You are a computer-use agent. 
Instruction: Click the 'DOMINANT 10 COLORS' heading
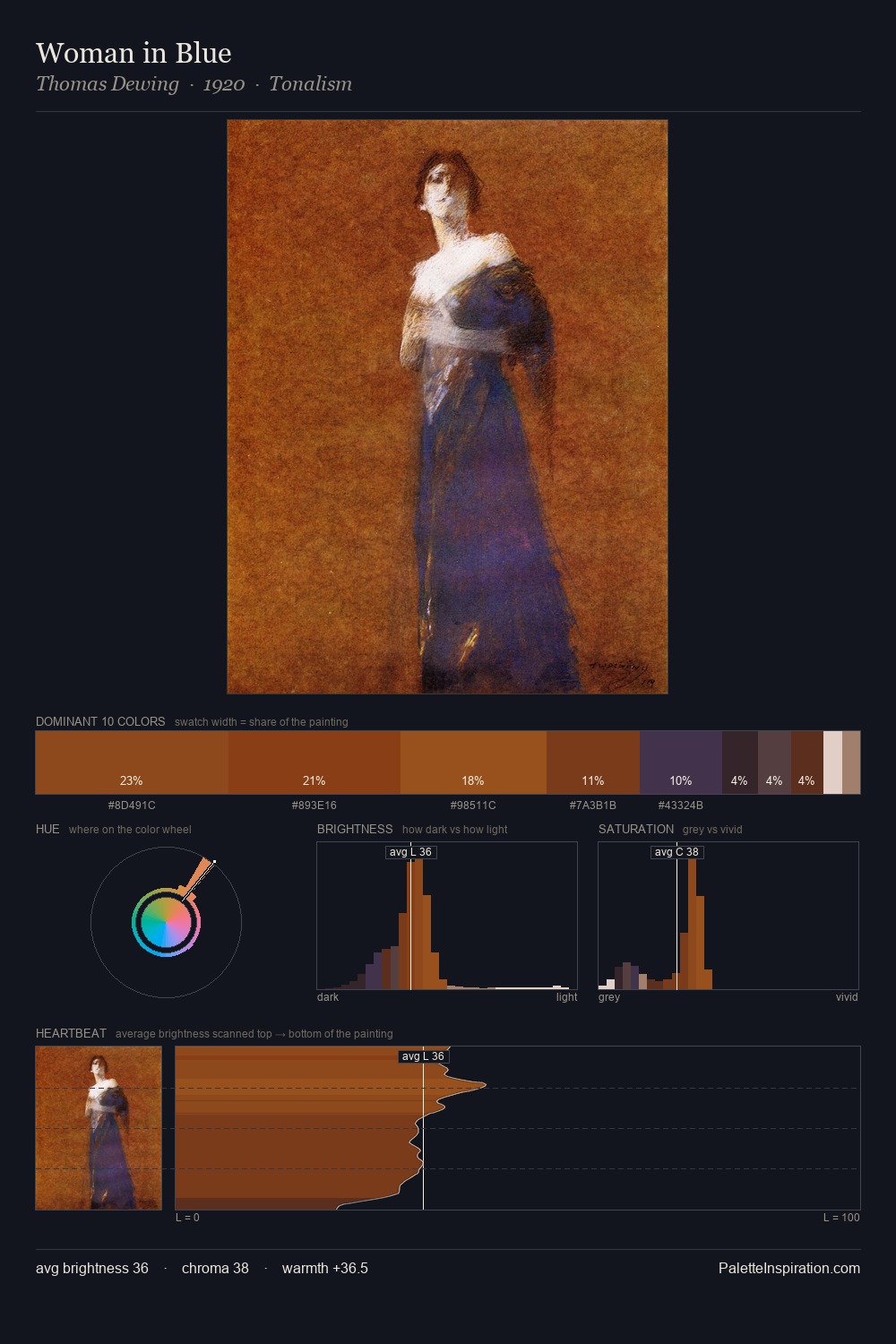pyautogui.click(x=100, y=721)
